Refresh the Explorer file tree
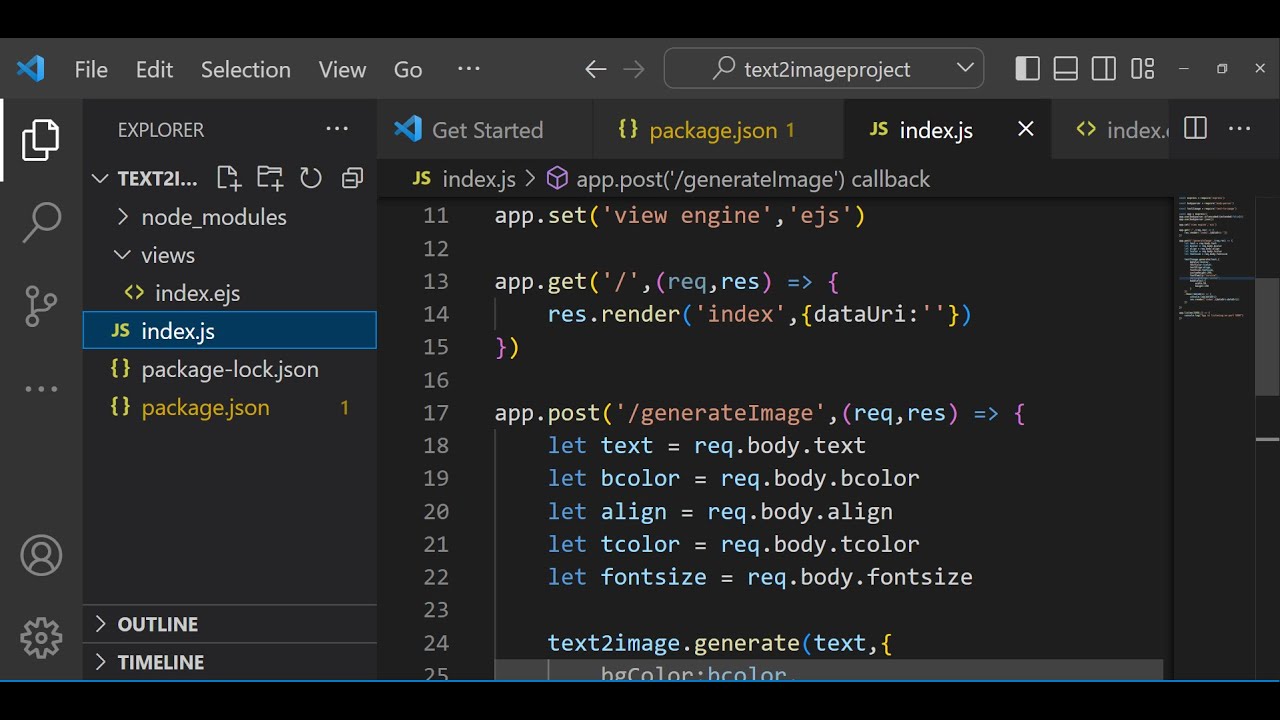The width and height of the screenshot is (1280, 720). click(311, 179)
